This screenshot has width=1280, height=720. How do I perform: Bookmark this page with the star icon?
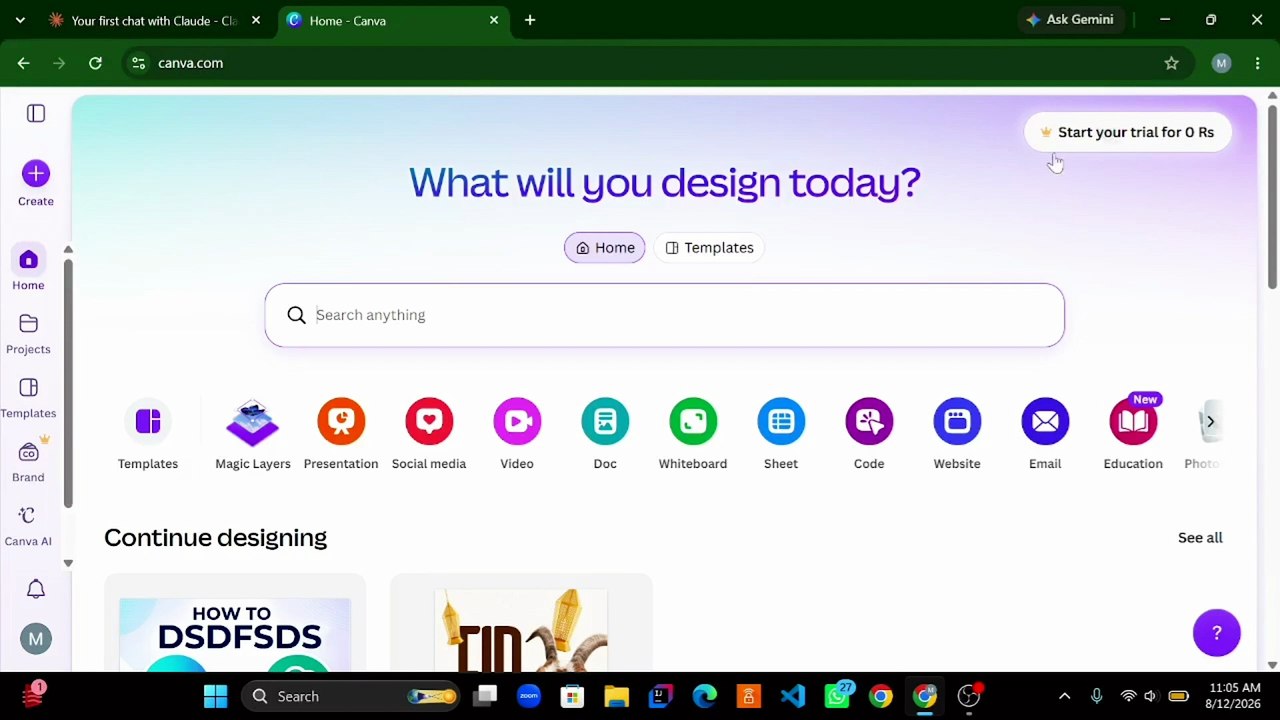click(1171, 63)
